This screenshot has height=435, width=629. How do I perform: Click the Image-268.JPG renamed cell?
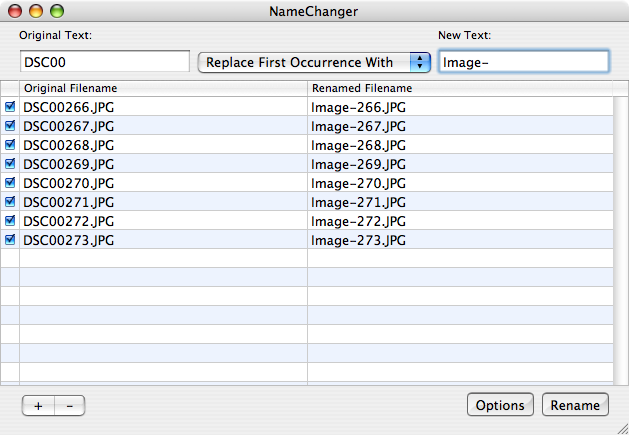[358, 145]
